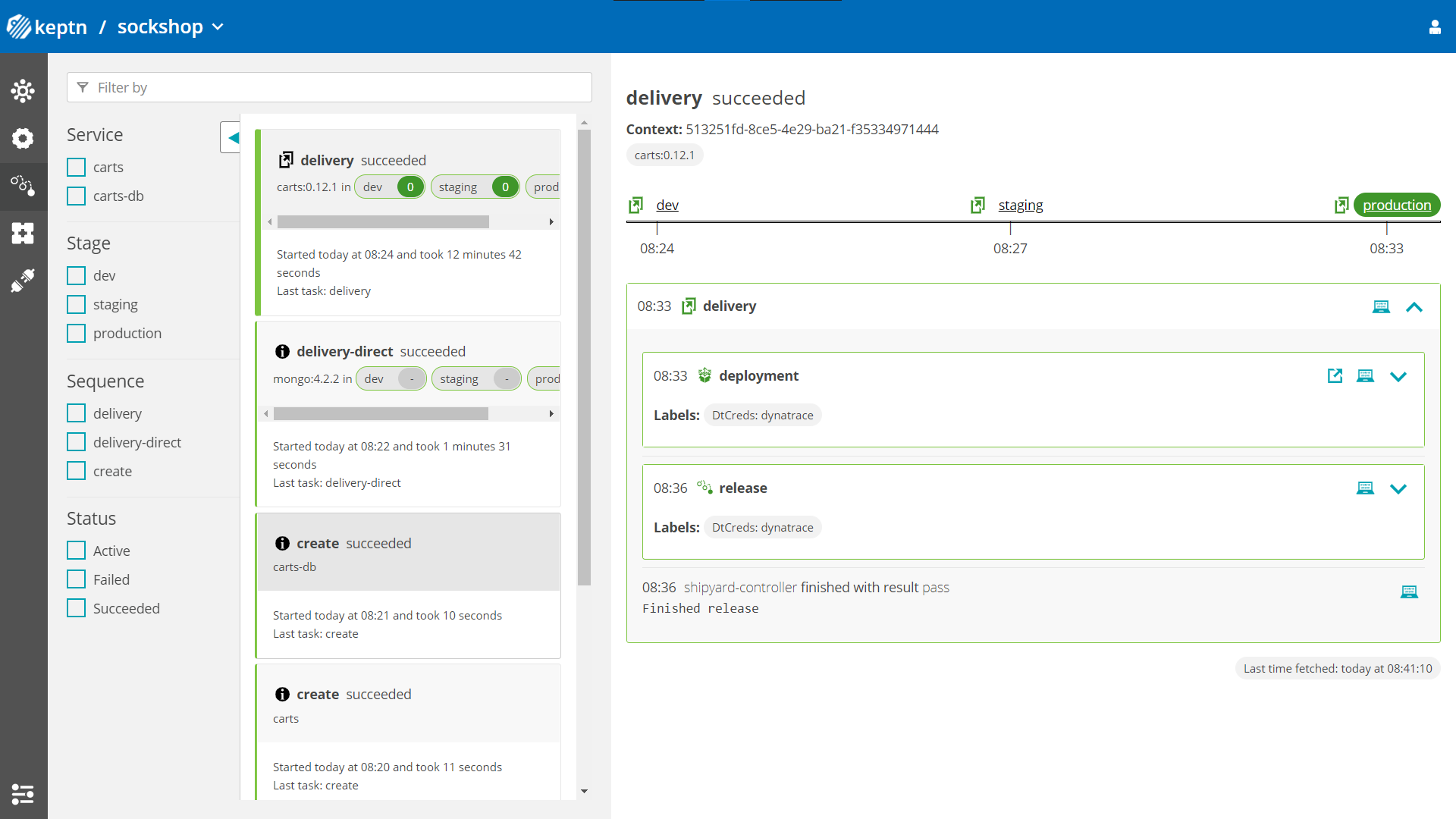Open the keptn logo home link

(x=47, y=27)
